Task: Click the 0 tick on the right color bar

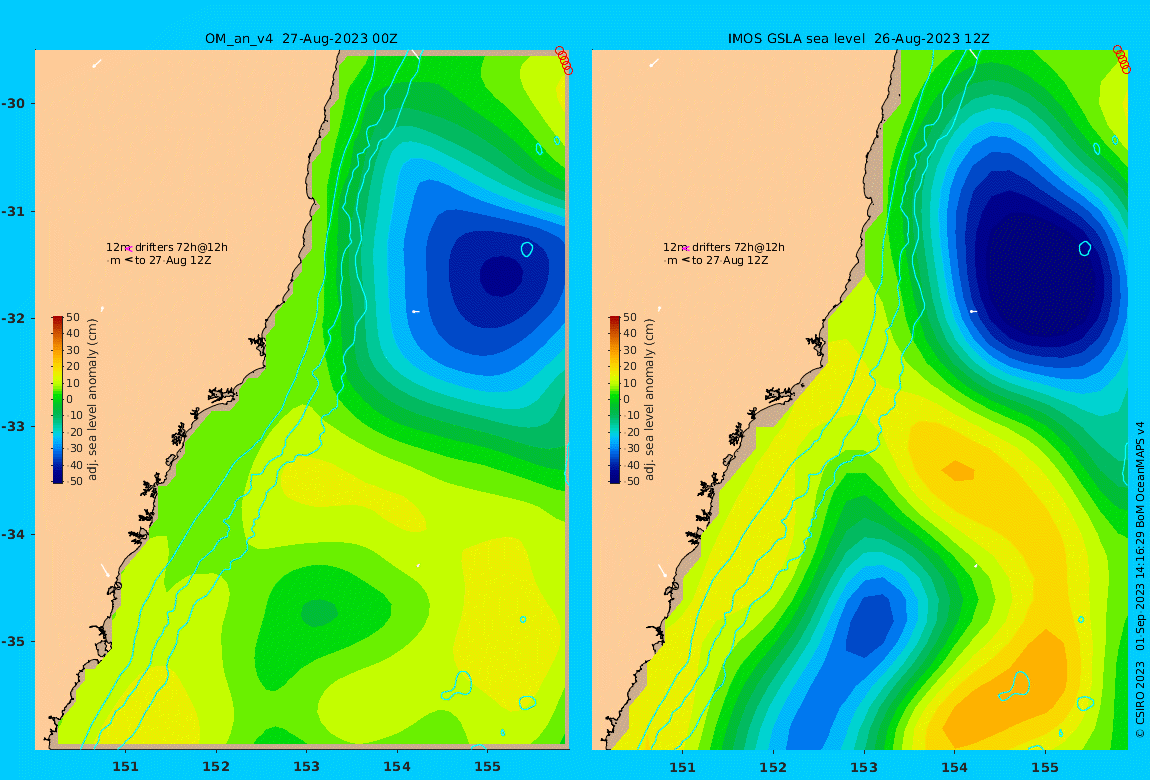Action: pos(626,400)
